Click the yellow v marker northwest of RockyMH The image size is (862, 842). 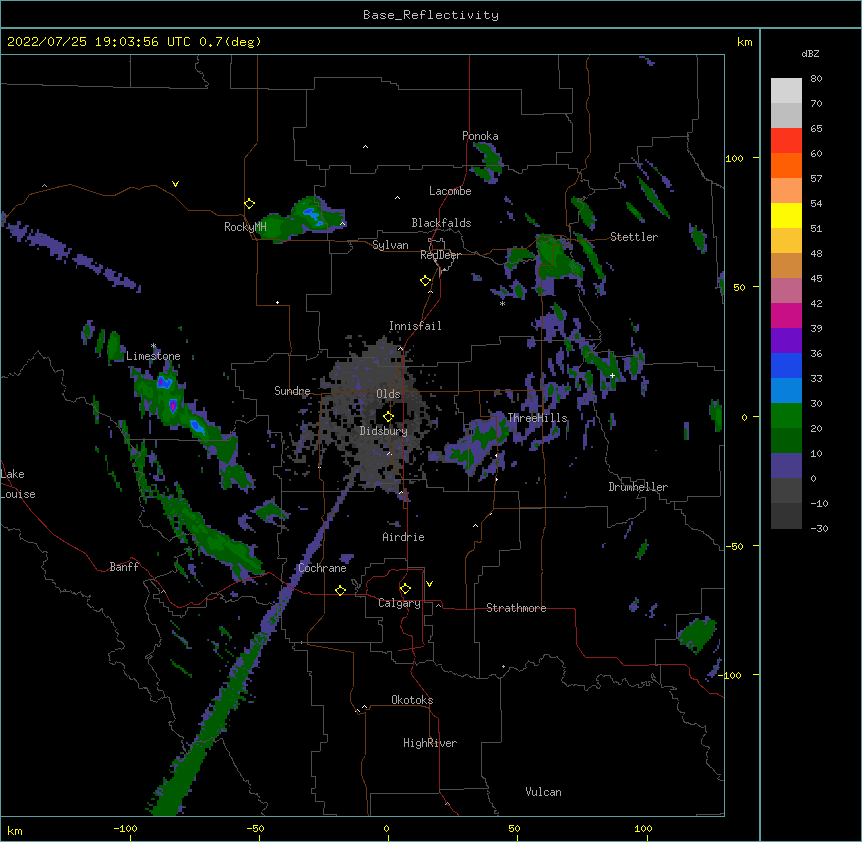coord(175,184)
